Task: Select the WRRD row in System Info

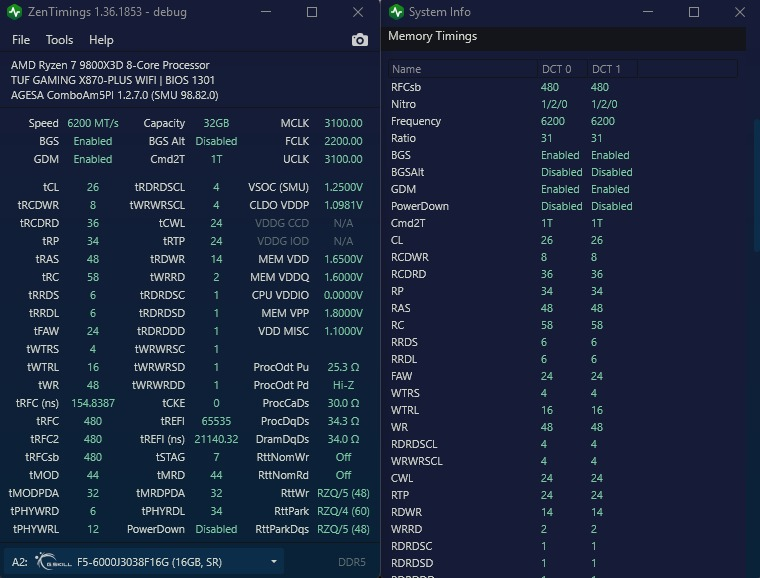Action: coord(562,529)
